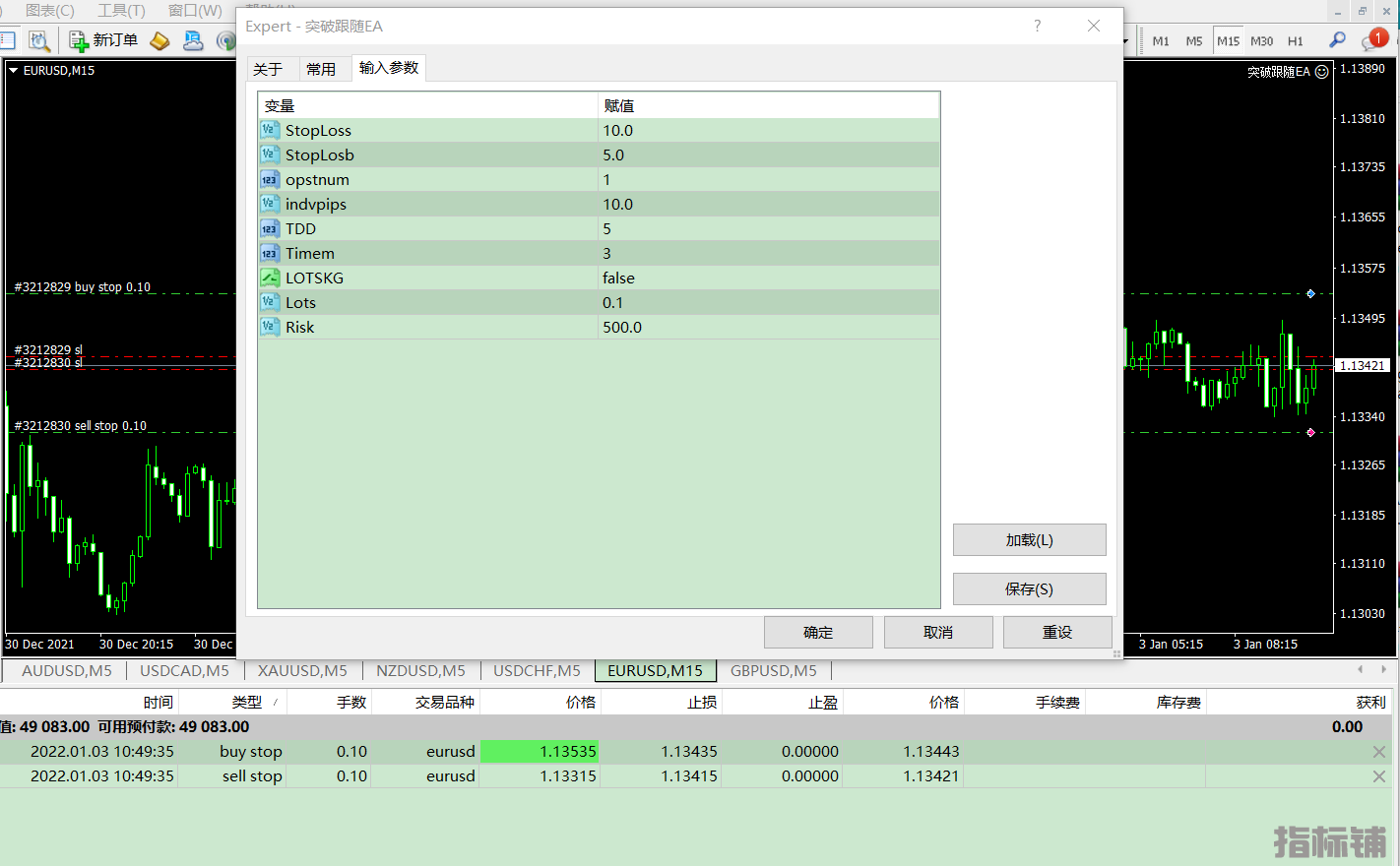Switch to the XAUUSD,M5 chart tab
This screenshot has width=1400, height=866.
click(302, 670)
